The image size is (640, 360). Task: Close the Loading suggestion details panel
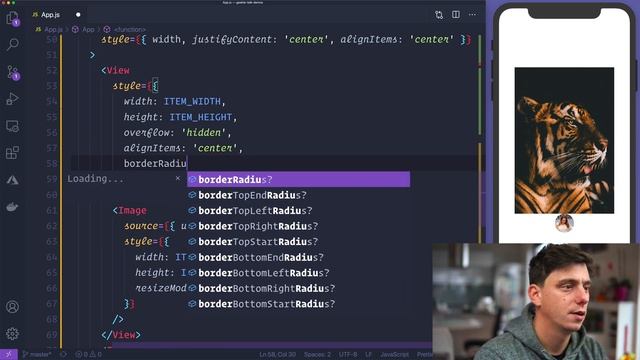pos(178,178)
